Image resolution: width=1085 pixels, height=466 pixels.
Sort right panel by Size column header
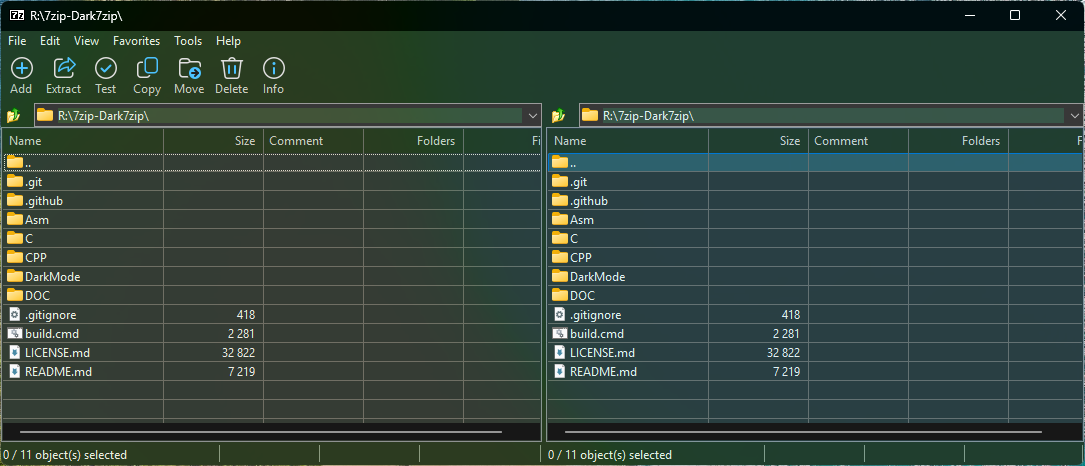759,141
